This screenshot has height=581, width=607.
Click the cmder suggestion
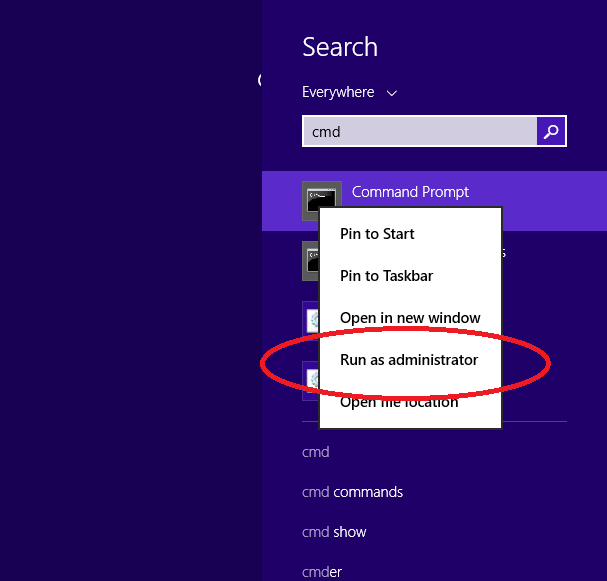coord(322,572)
